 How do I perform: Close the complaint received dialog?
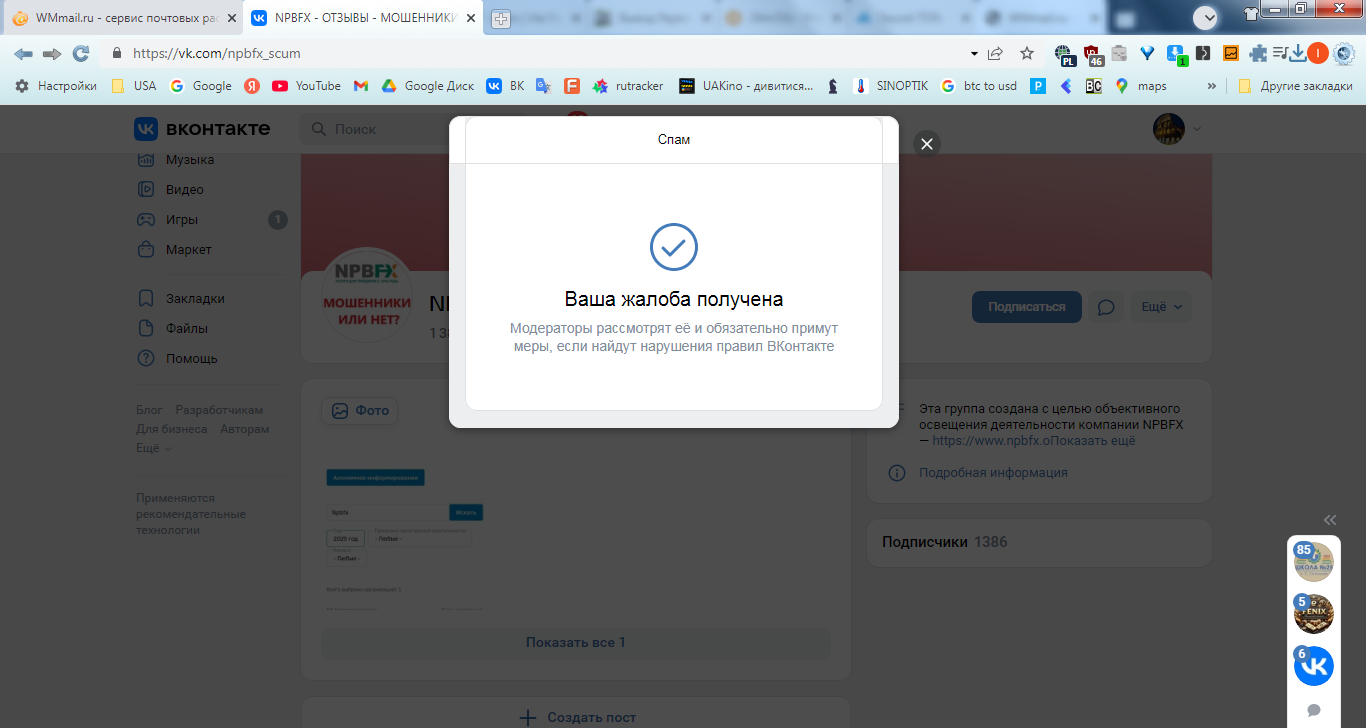tap(927, 144)
